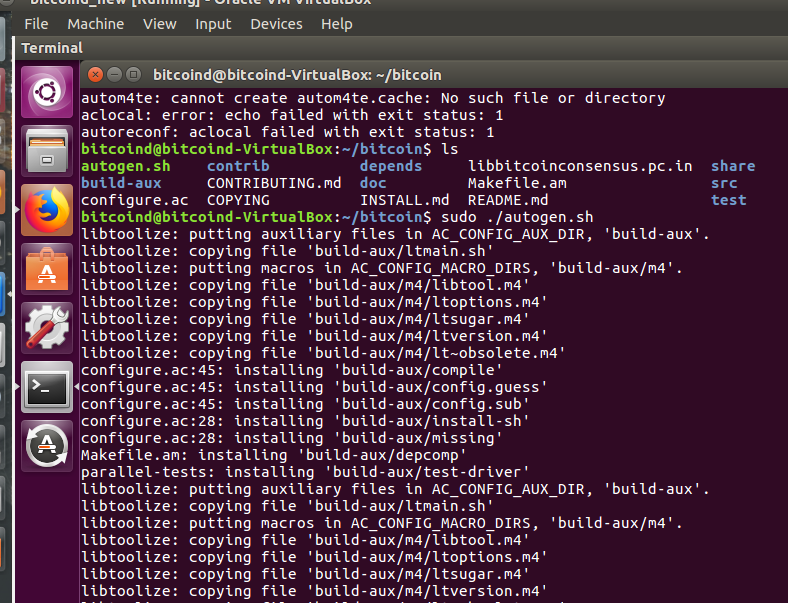Click line copying 'build-aux/m4/lt~obsolete.m4'
This screenshot has height=603, width=788.
coord(323,353)
